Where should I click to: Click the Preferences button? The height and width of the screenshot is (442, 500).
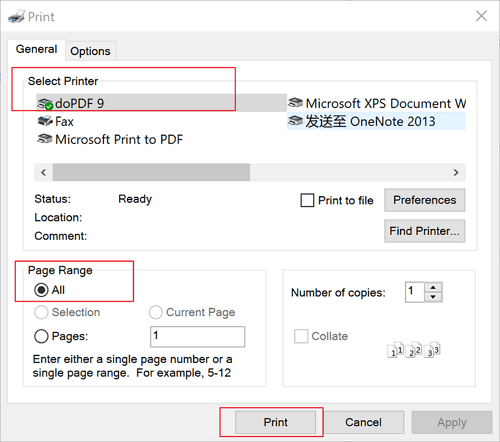point(425,200)
